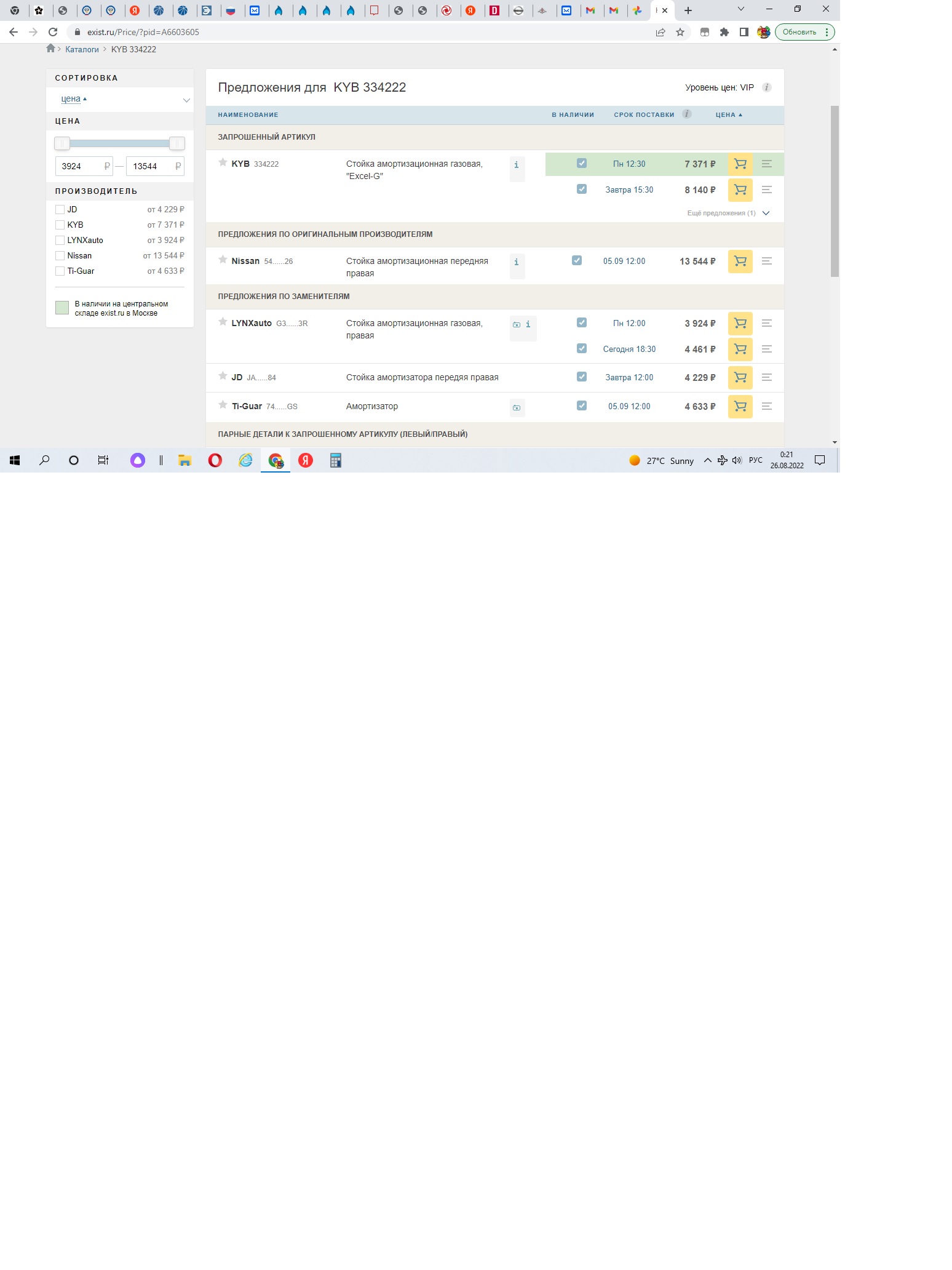Open details menu for JD offer row

point(766,377)
